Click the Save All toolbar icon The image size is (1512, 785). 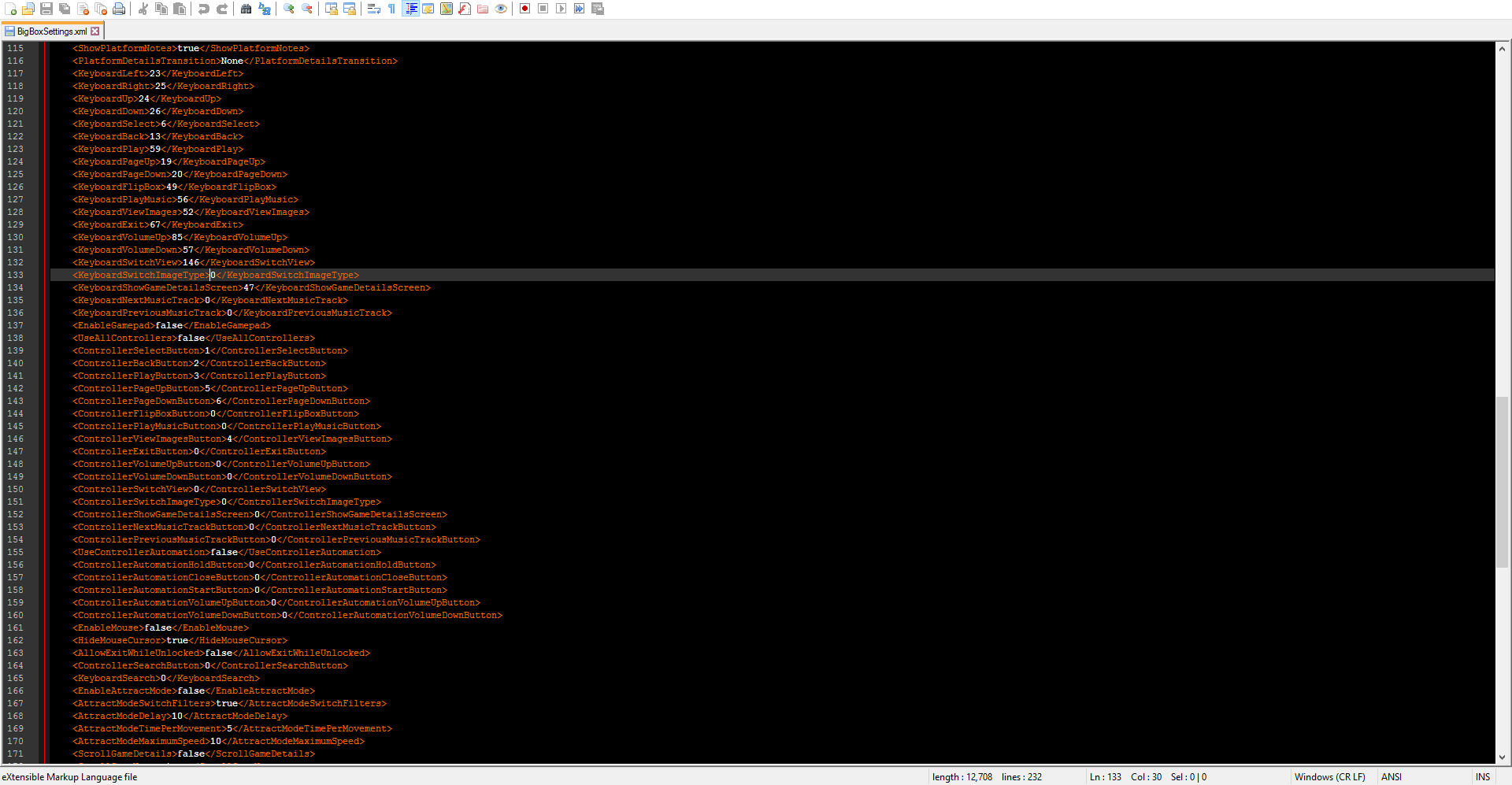[x=65, y=9]
